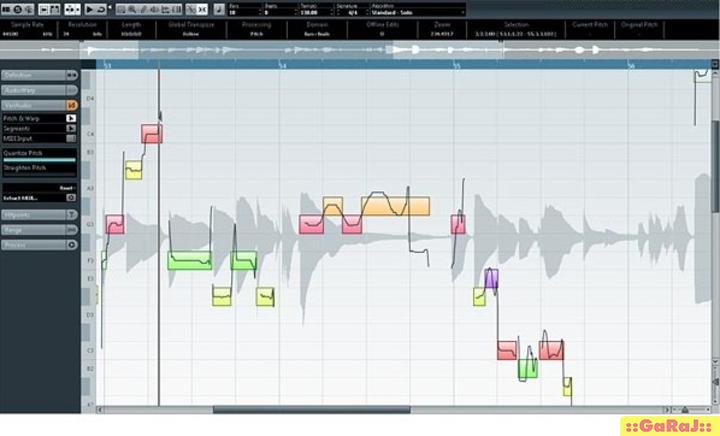Open the Algorithm Standard - Solo dropdown
The width and height of the screenshot is (720, 436).
(418, 12)
